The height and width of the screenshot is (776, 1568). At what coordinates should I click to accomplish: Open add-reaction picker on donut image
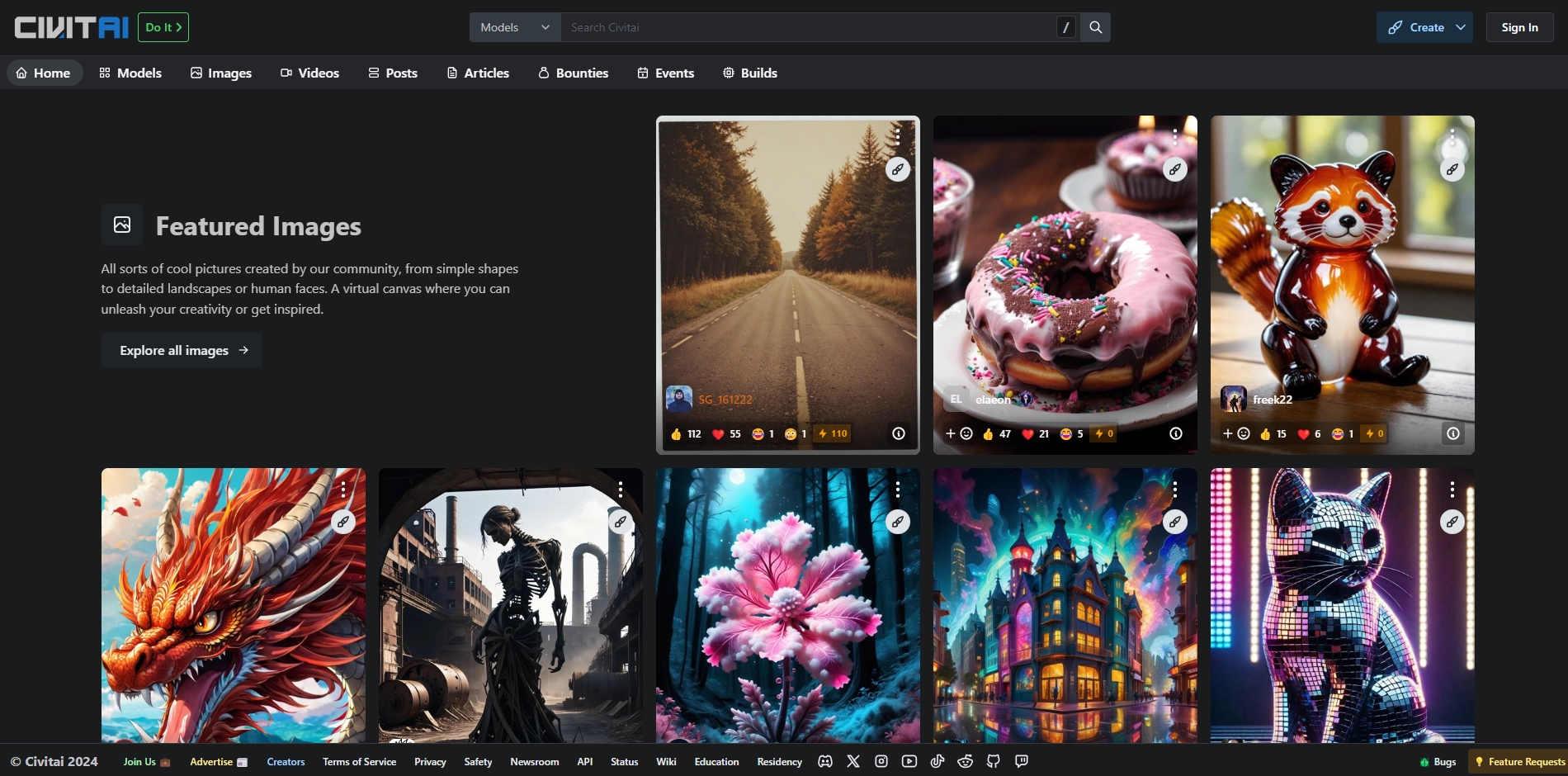[x=959, y=433]
